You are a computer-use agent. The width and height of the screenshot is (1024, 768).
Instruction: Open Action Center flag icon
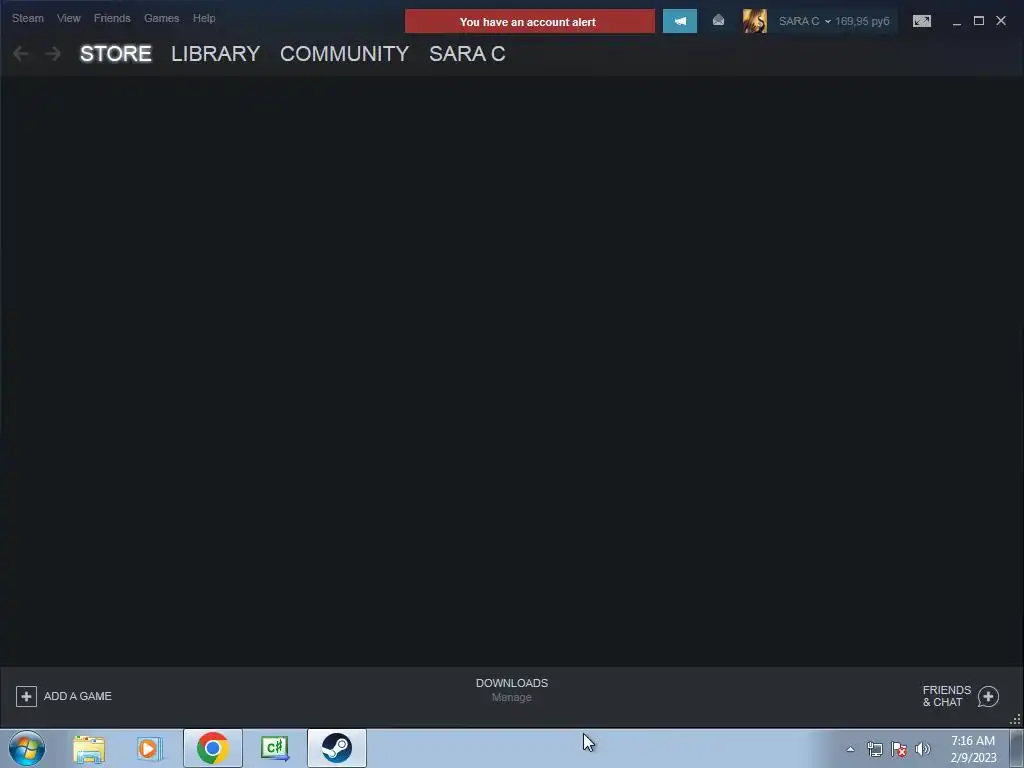click(899, 749)
